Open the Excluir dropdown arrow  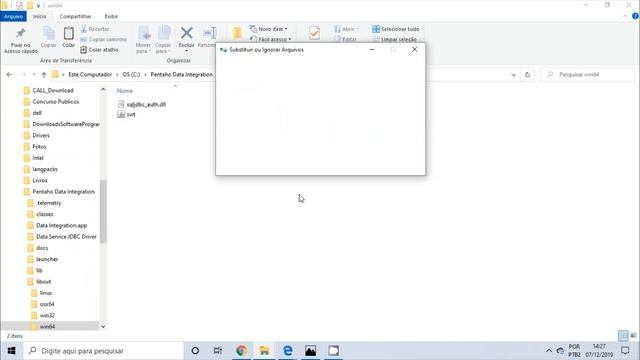click(x=187, y=51)
